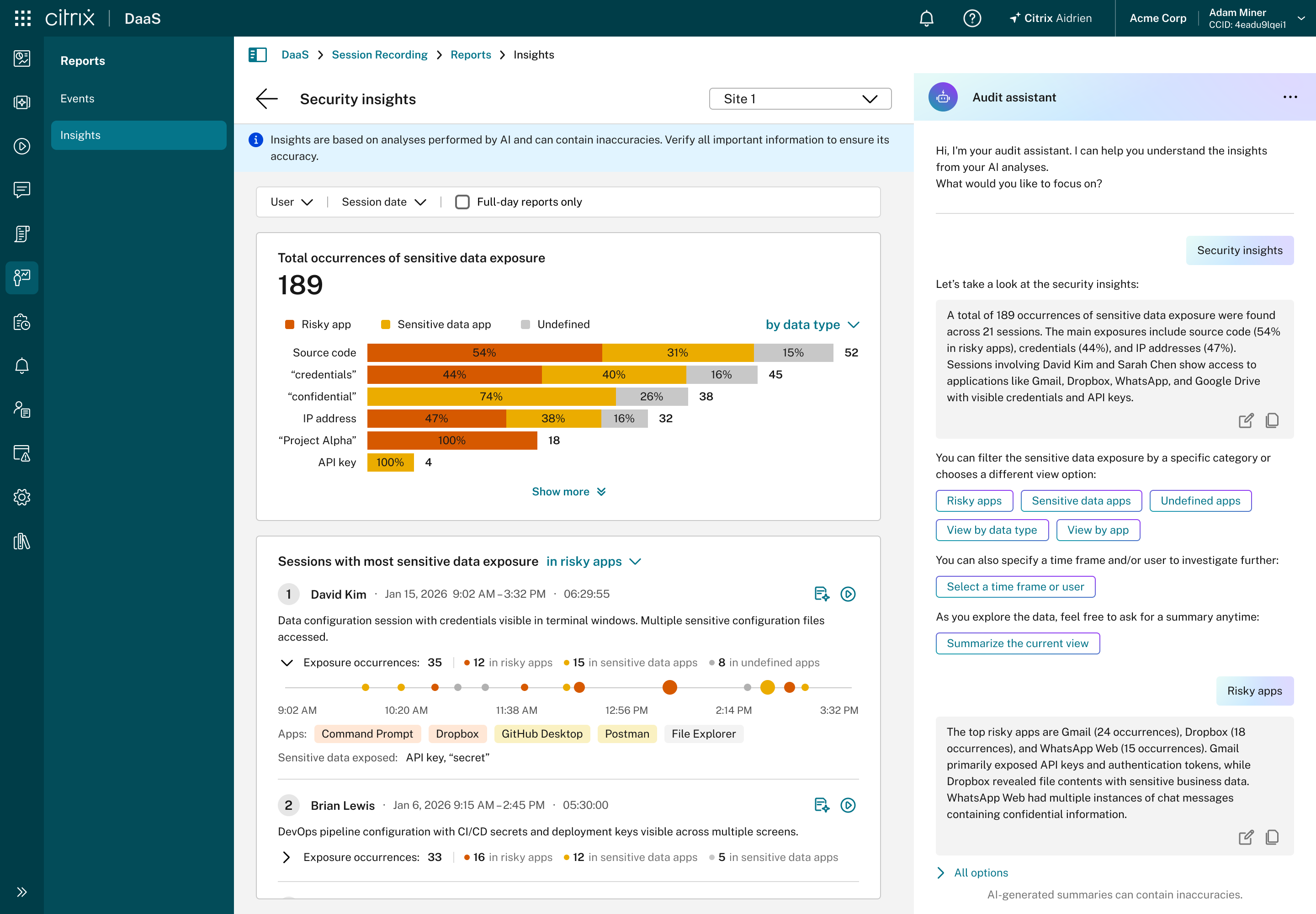The image size is (1316, 914).
Task: Toggle the side panel layout icon
Action: coord(258,55)
